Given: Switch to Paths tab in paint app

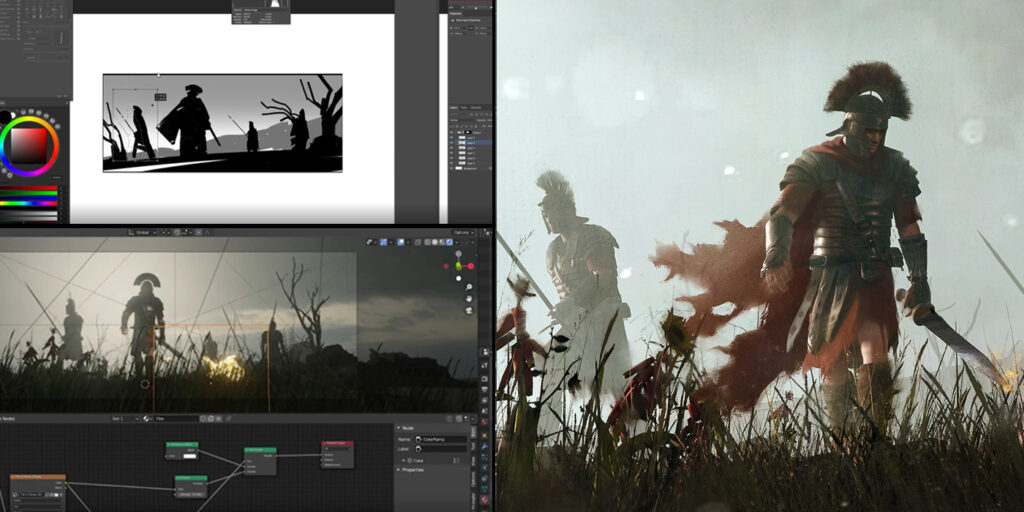Looking at the screenshot, I should (464, 108).
